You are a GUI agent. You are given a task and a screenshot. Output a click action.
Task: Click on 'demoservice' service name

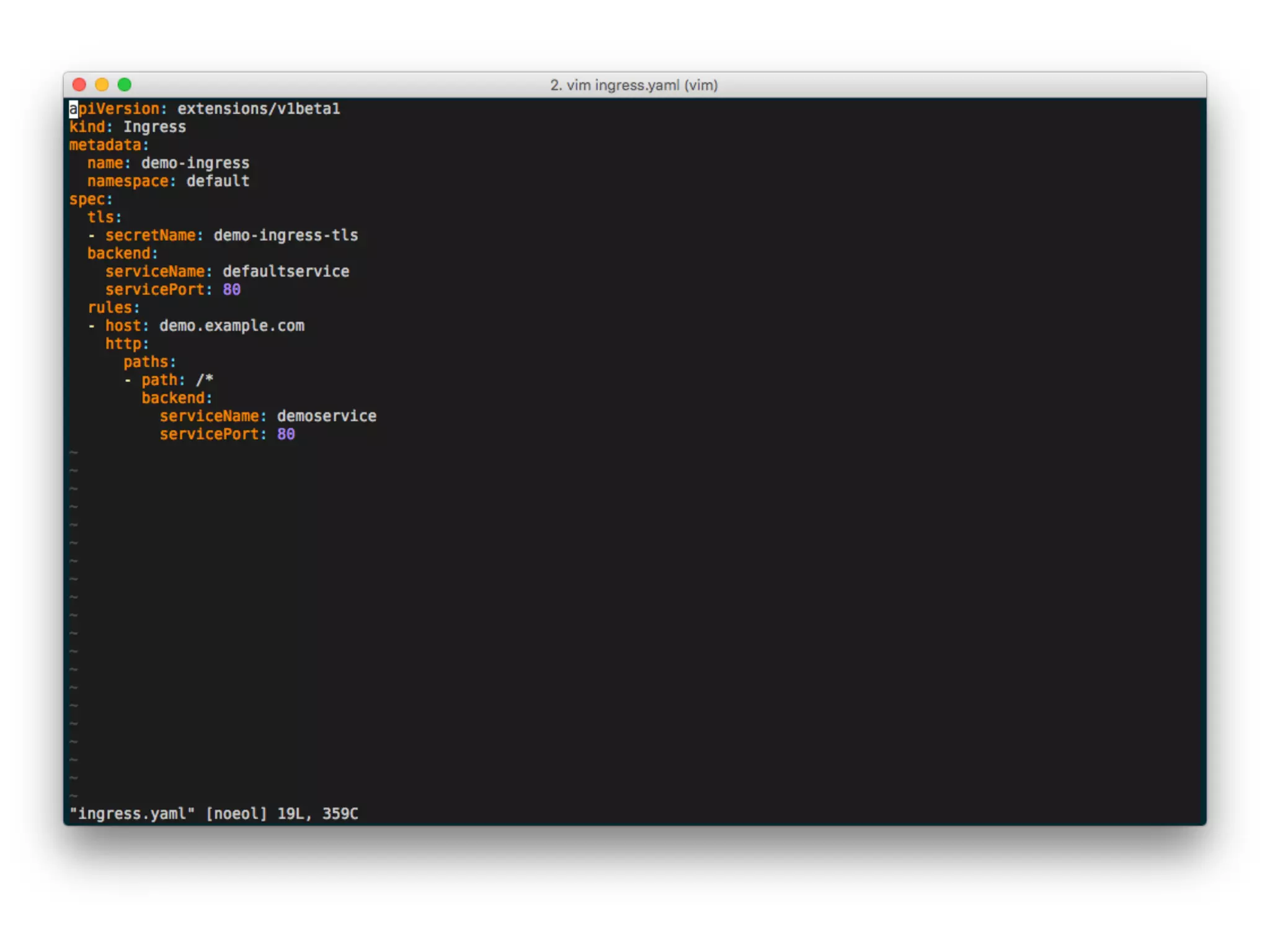point(326,416)
